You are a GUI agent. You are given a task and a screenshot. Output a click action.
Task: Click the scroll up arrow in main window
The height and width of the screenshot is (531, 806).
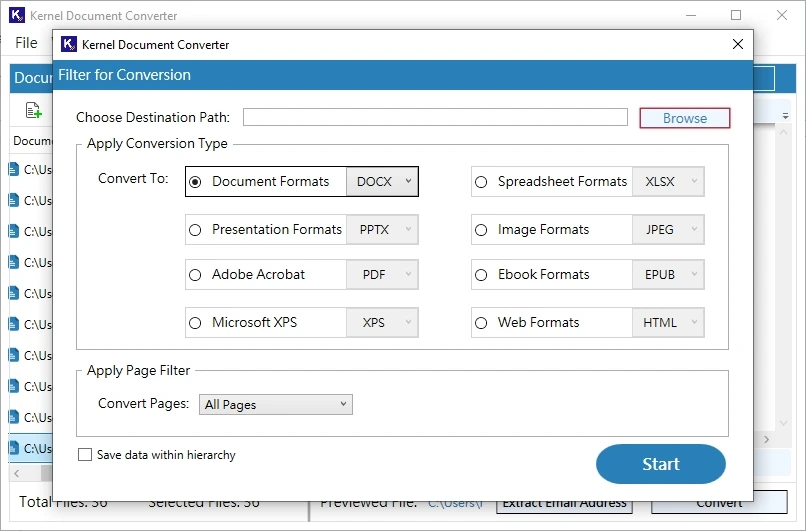(783, 133)
